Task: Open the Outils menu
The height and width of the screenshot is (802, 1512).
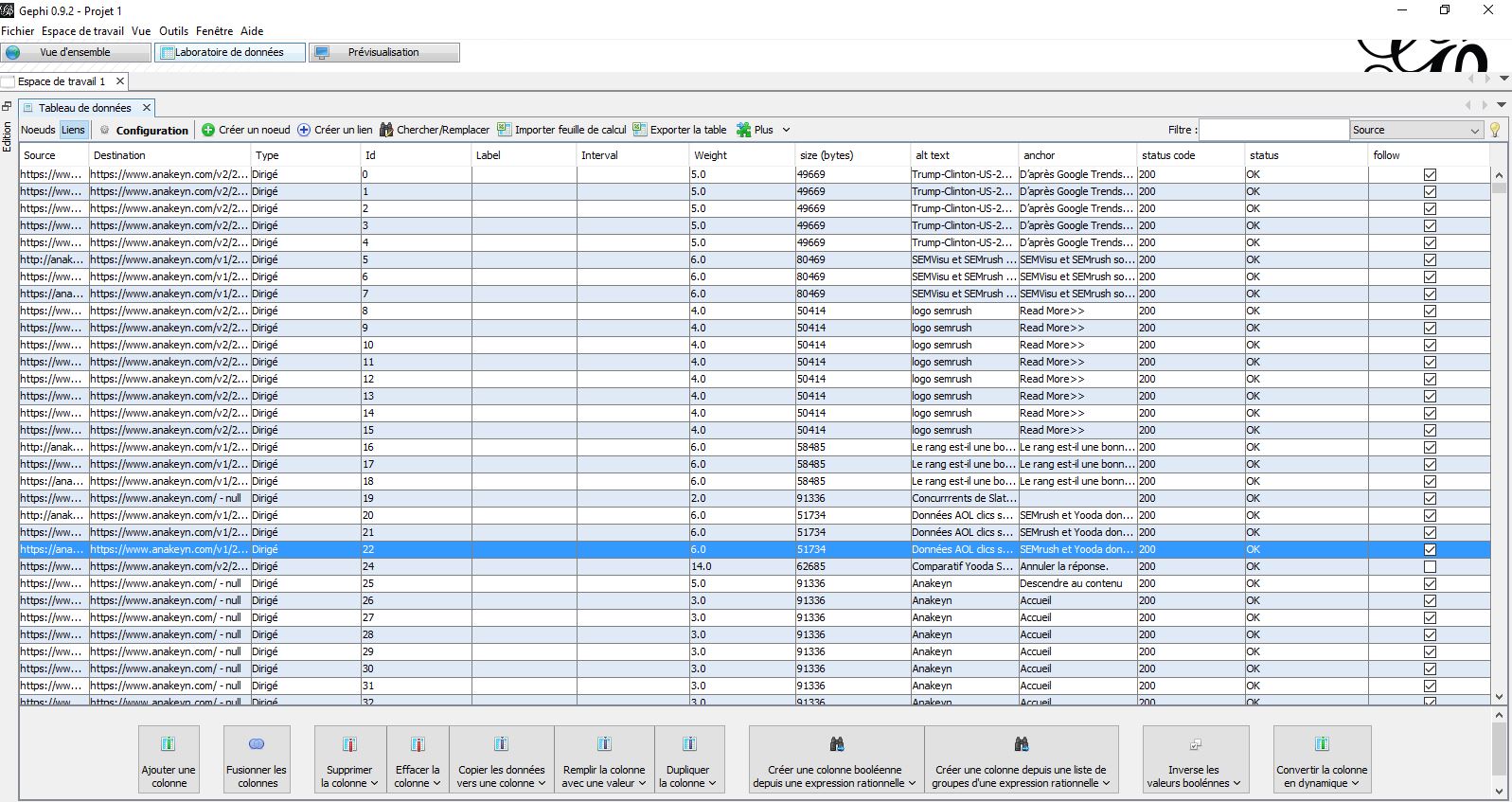Action: [173, 31]
